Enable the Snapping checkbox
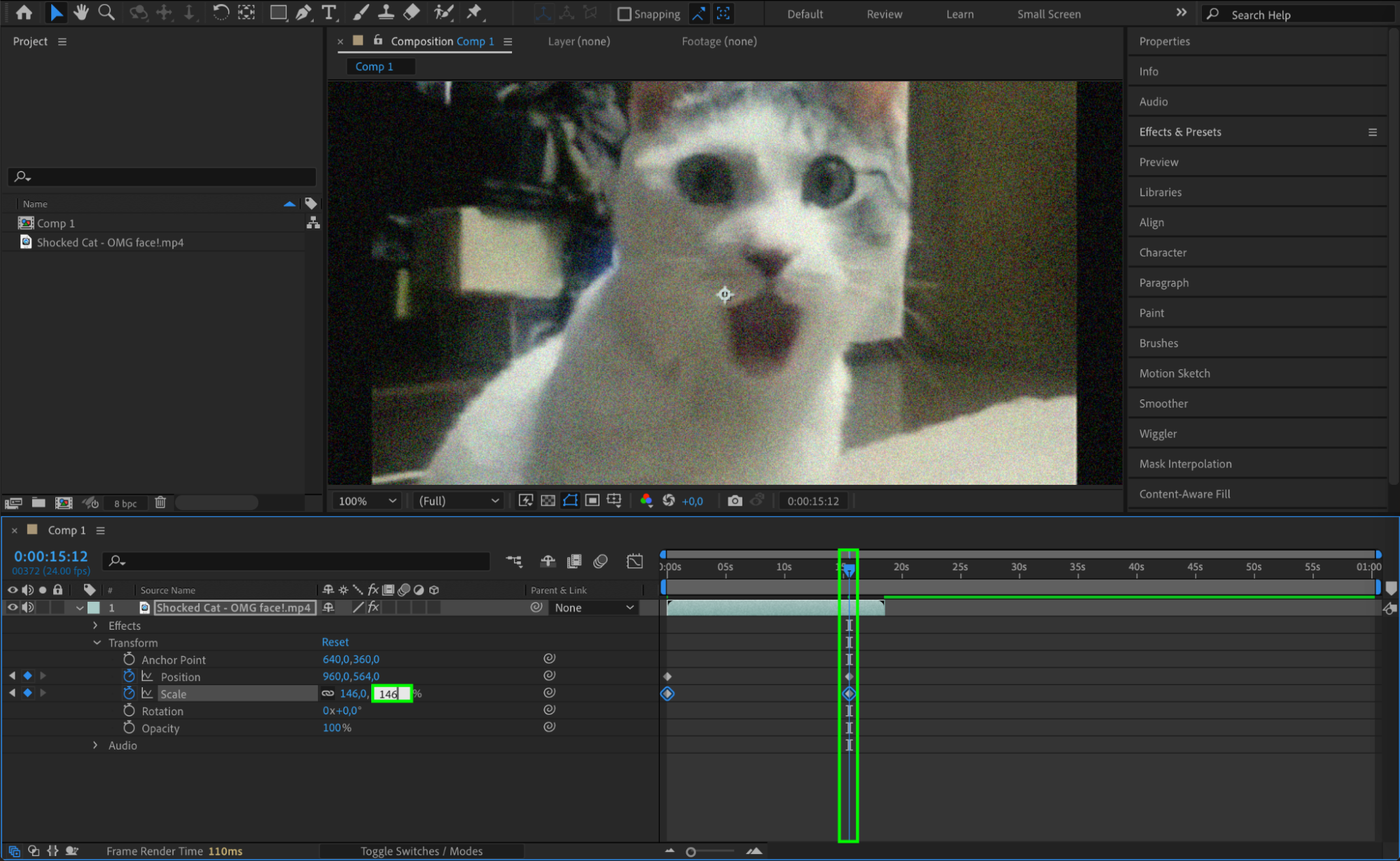The height and width of the screenshot is (861, 1400). 624,14
